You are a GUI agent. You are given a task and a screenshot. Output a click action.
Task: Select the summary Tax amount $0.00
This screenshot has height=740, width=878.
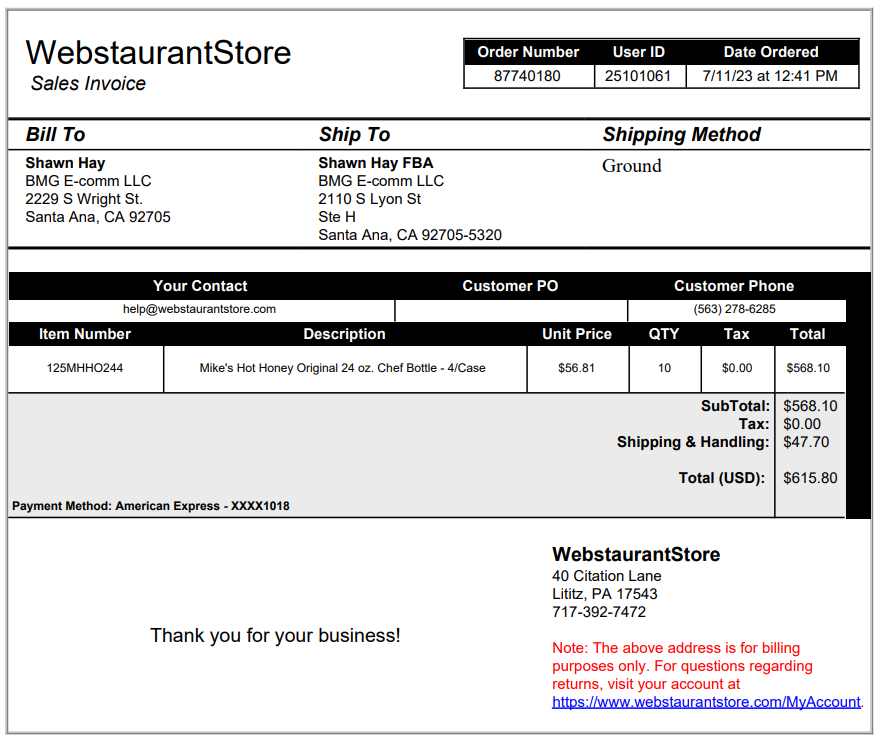802,424
